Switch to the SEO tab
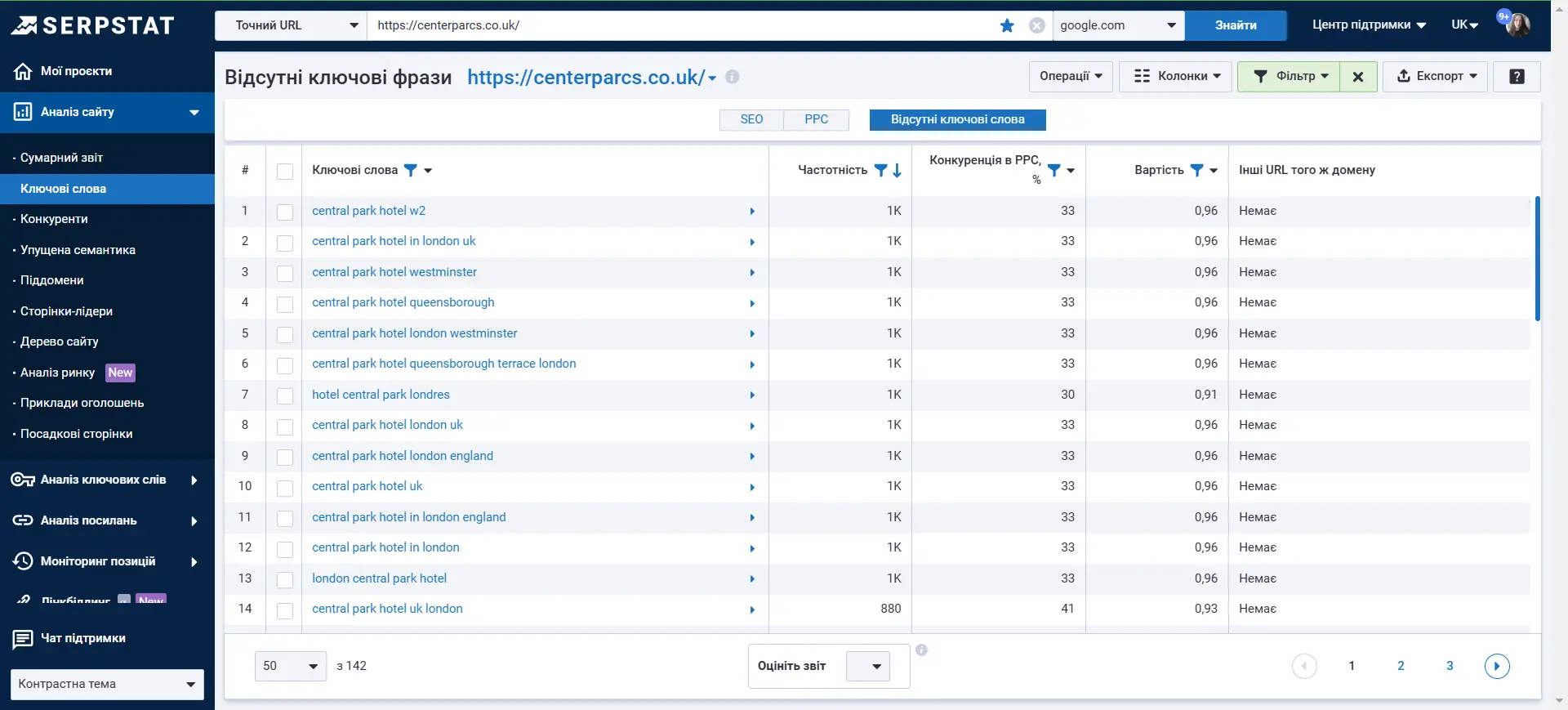 751,119
